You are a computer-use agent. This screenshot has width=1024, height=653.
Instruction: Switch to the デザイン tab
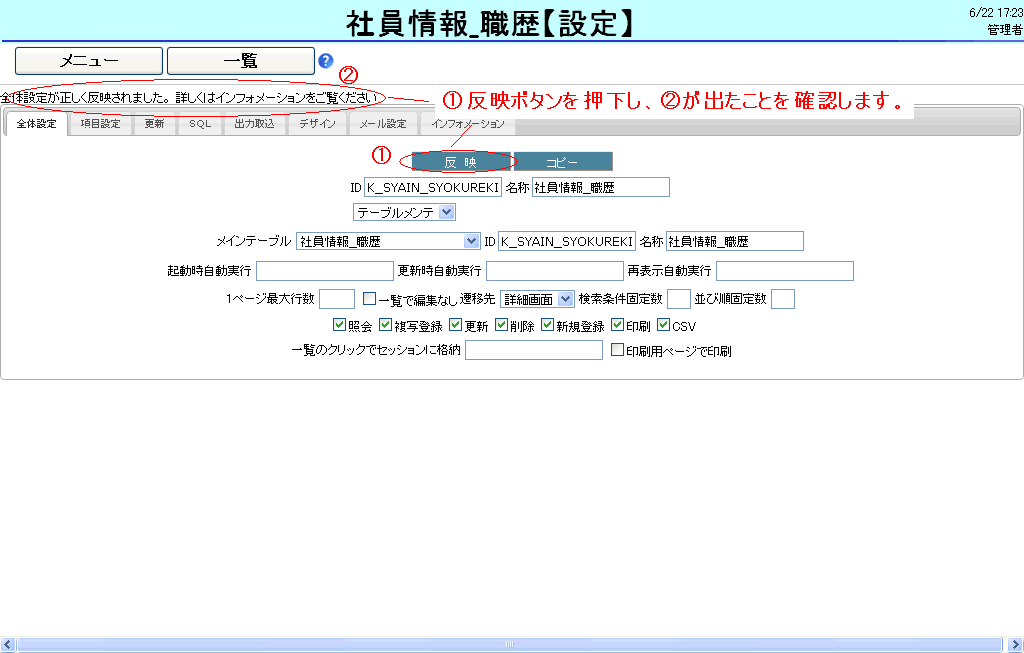click(x=317, y=125)
